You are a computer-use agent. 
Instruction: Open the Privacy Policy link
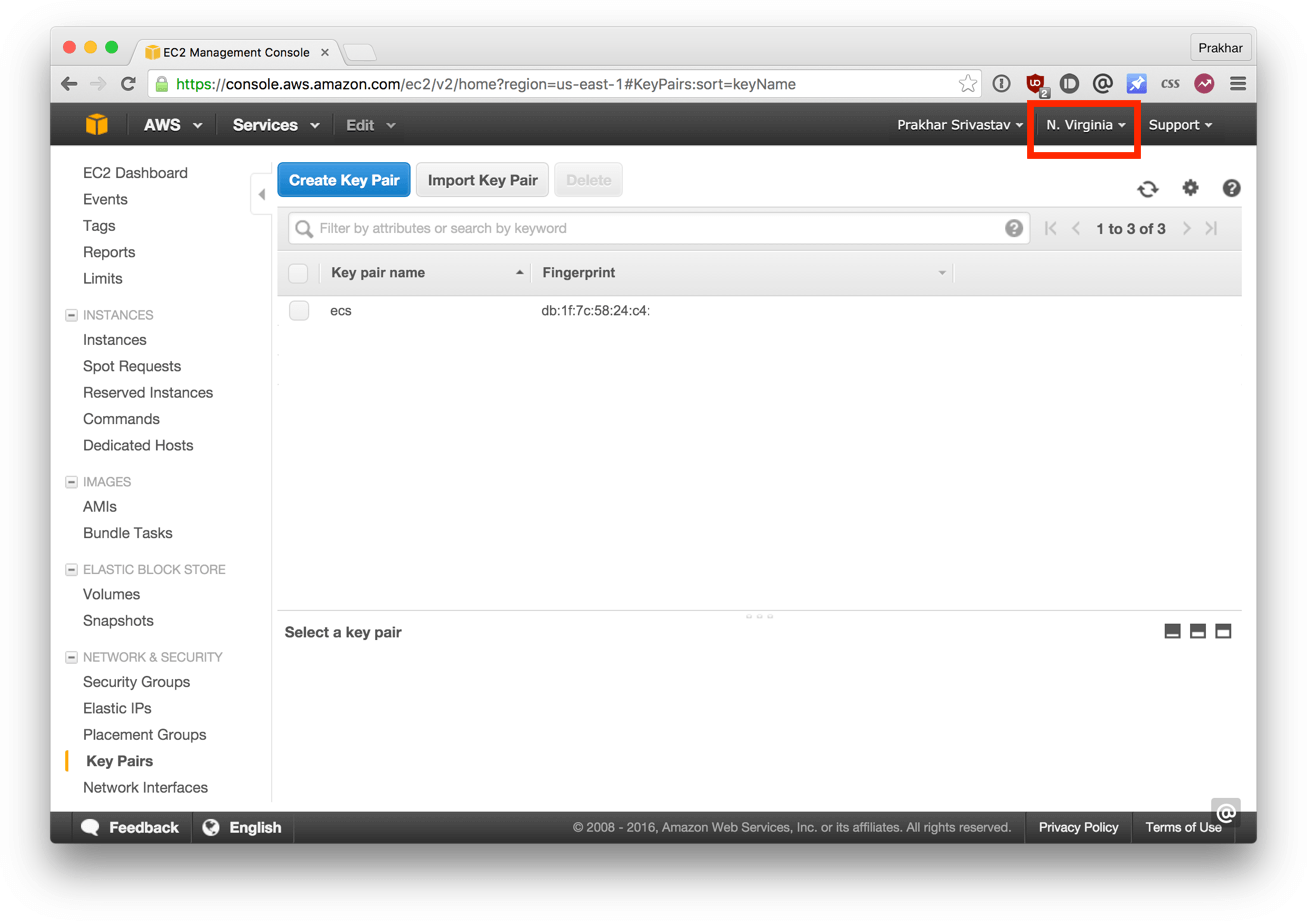point(1078,827)
